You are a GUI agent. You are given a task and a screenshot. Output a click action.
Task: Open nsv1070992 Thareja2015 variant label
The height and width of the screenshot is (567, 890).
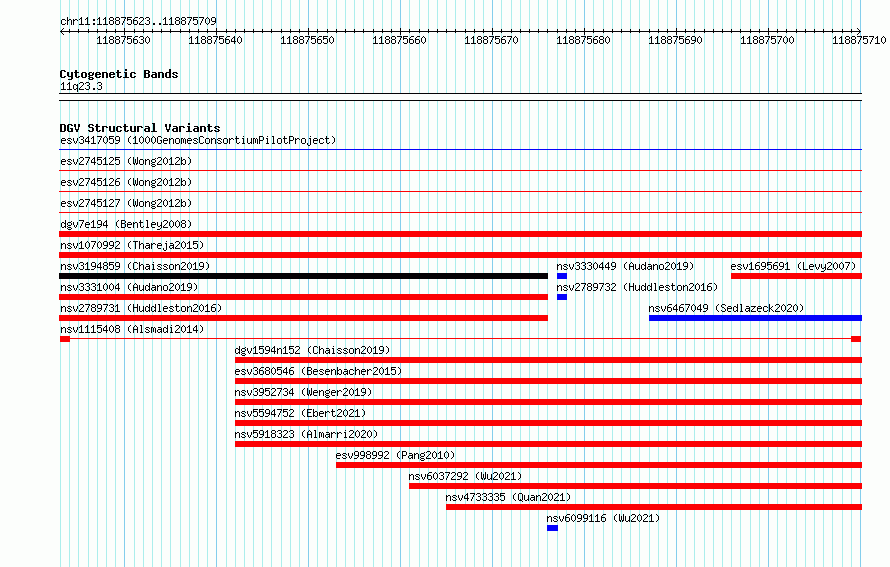click(132, 245)
